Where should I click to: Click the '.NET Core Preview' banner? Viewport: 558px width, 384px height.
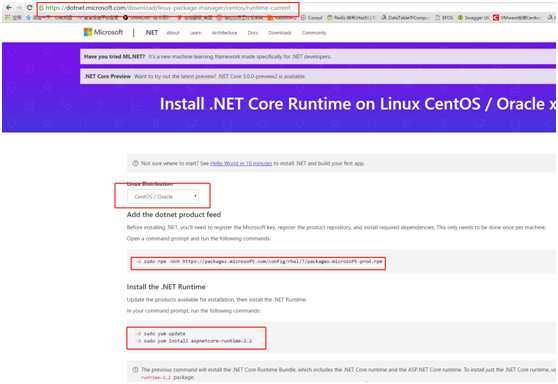318,77
